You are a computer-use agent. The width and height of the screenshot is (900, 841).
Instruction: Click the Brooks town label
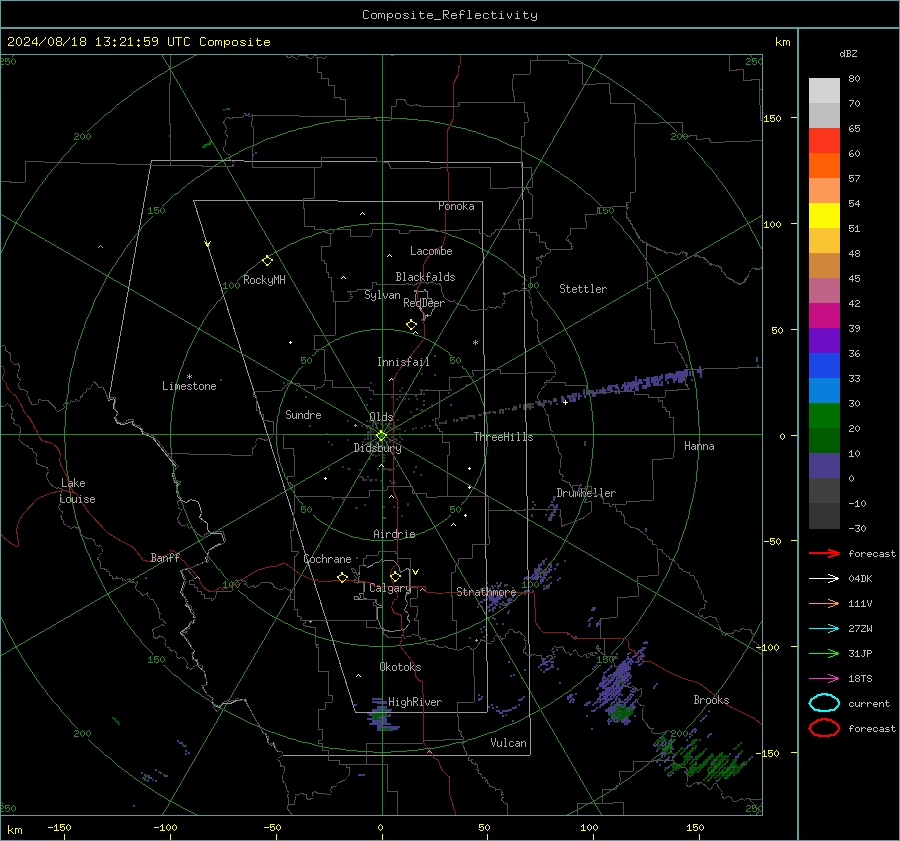click(711, 700)
